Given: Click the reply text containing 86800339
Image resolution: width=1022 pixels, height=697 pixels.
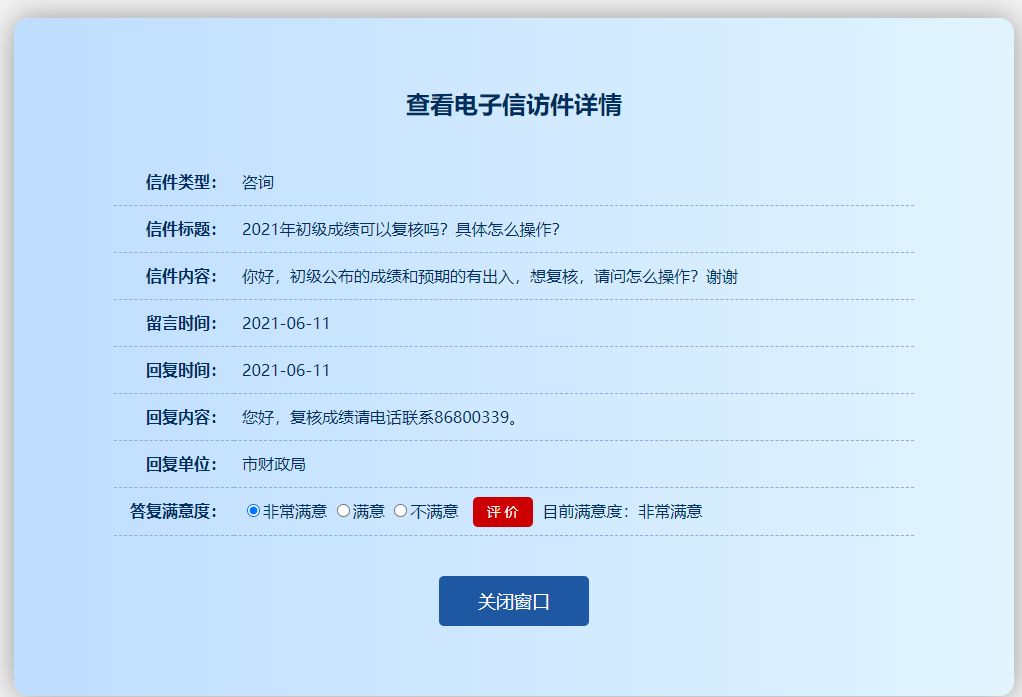Looking at the screenshot, I should pos(382,417).
